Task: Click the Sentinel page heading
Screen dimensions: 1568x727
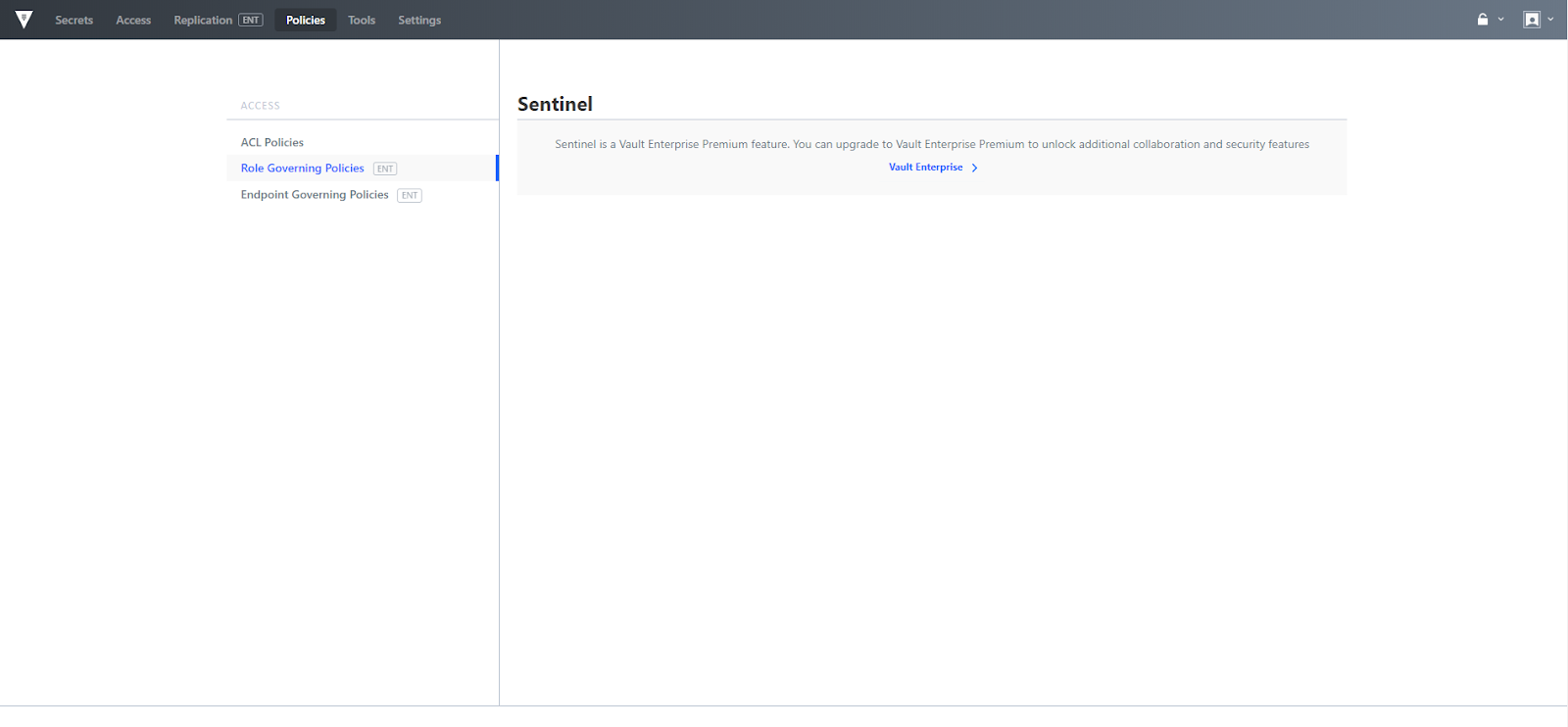Action: click(x=555, y=104)
